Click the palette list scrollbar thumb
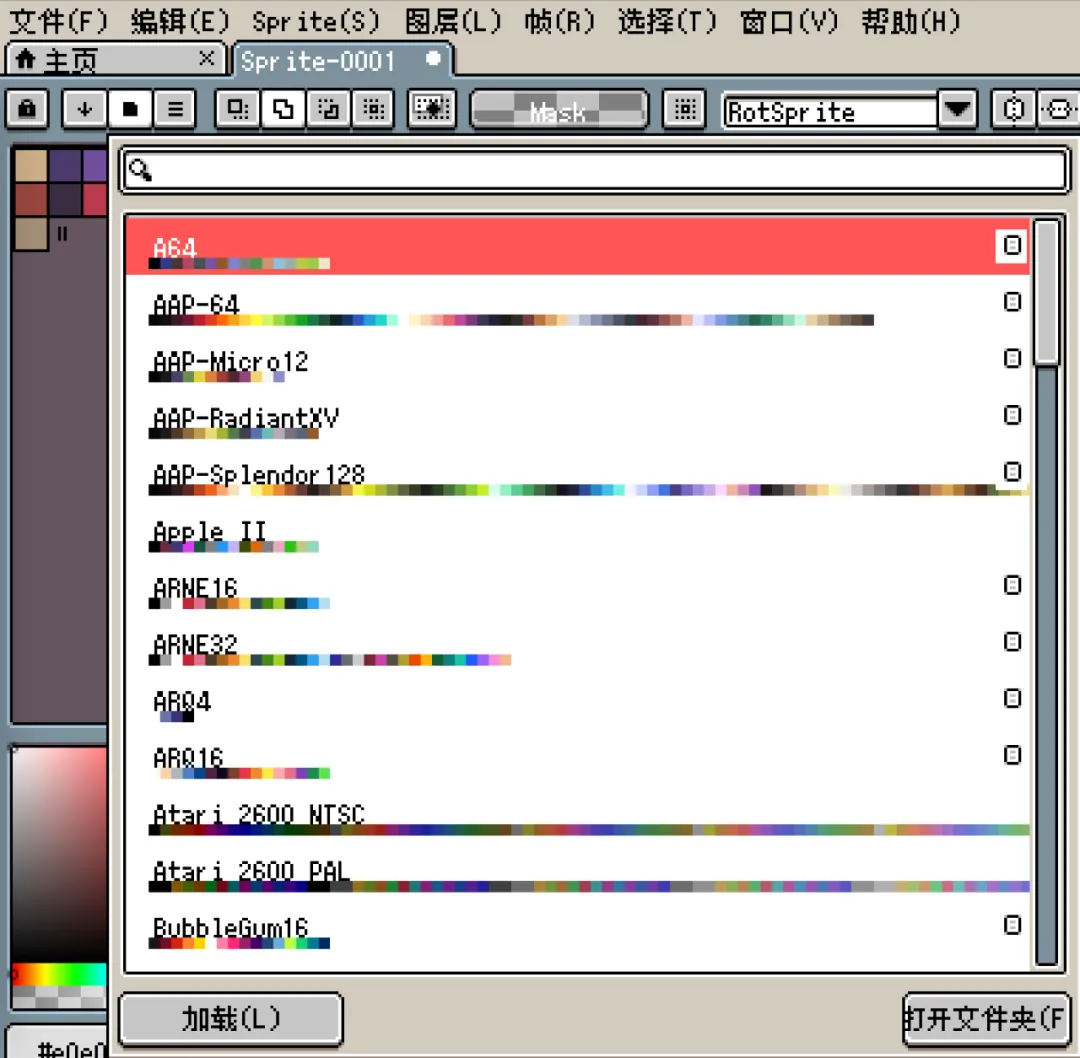Viewport: 1080px width, 1058px height. click(x=1047, y=292)
